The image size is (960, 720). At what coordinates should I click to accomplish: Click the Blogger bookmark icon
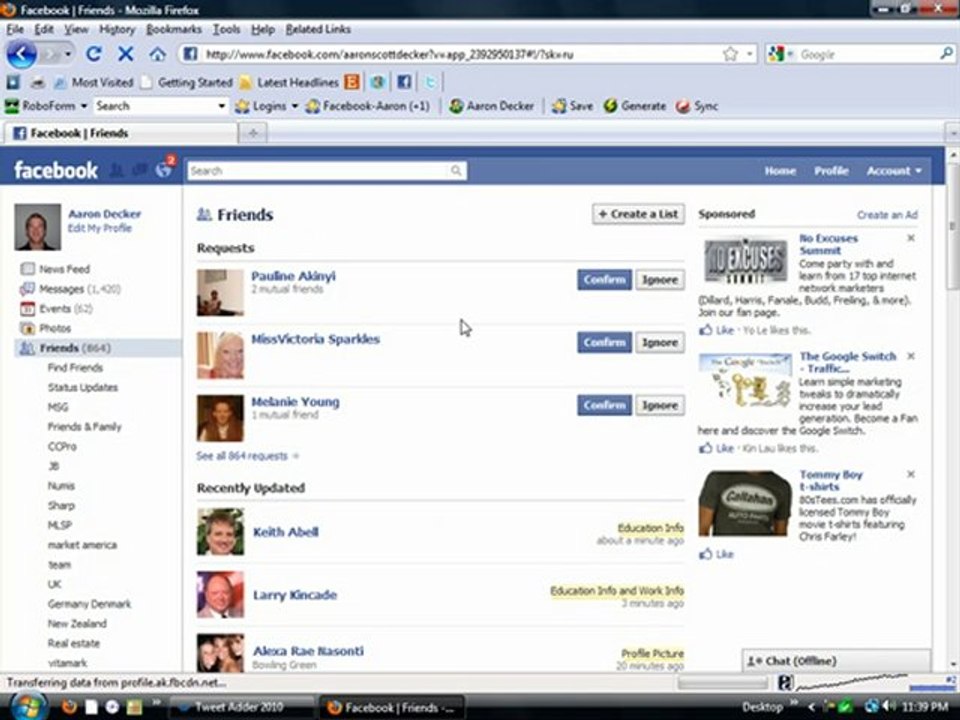click(x=352, y=81)
